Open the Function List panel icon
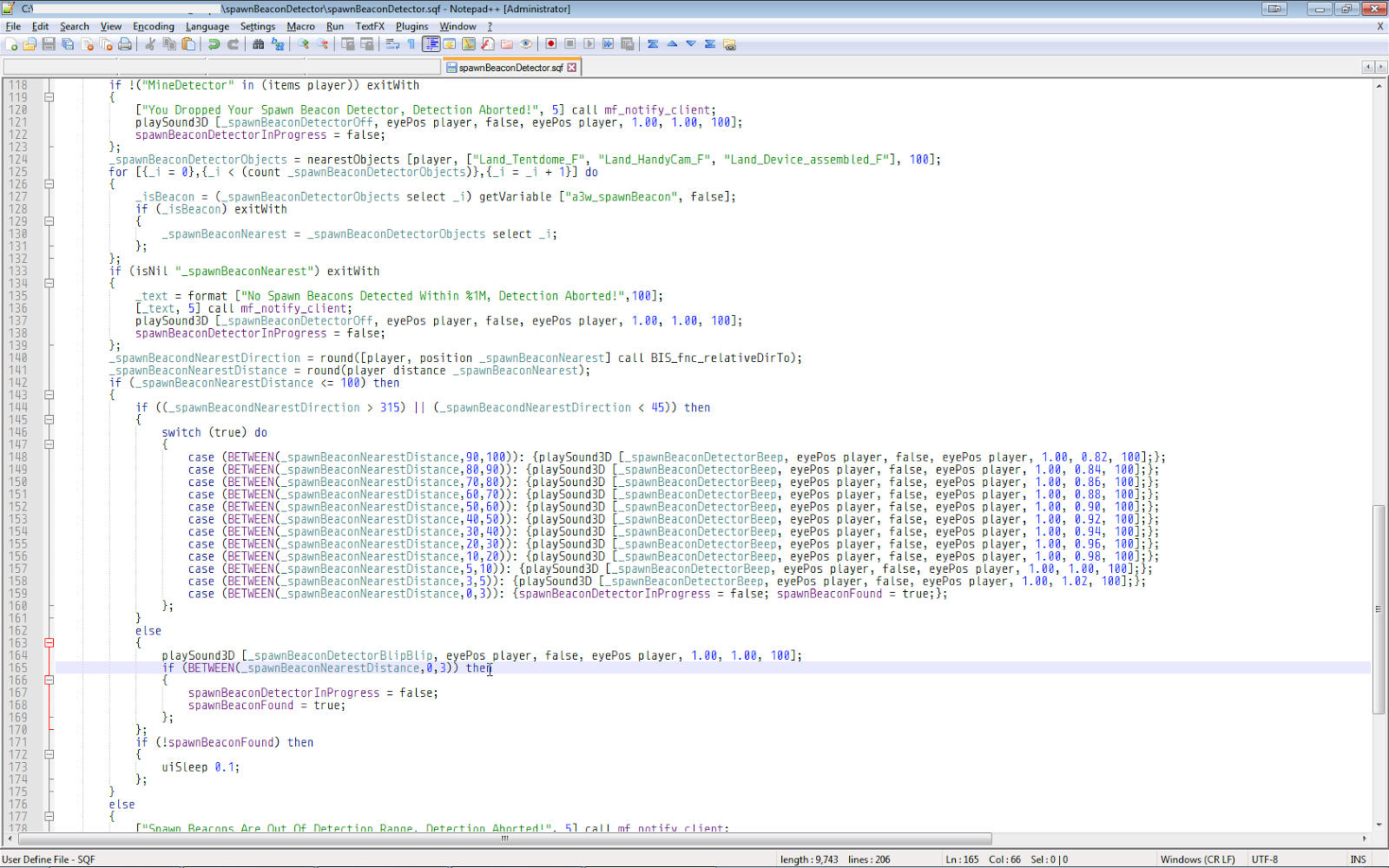The width and height of the screenshot is (1389, 868). click(488, 44)
